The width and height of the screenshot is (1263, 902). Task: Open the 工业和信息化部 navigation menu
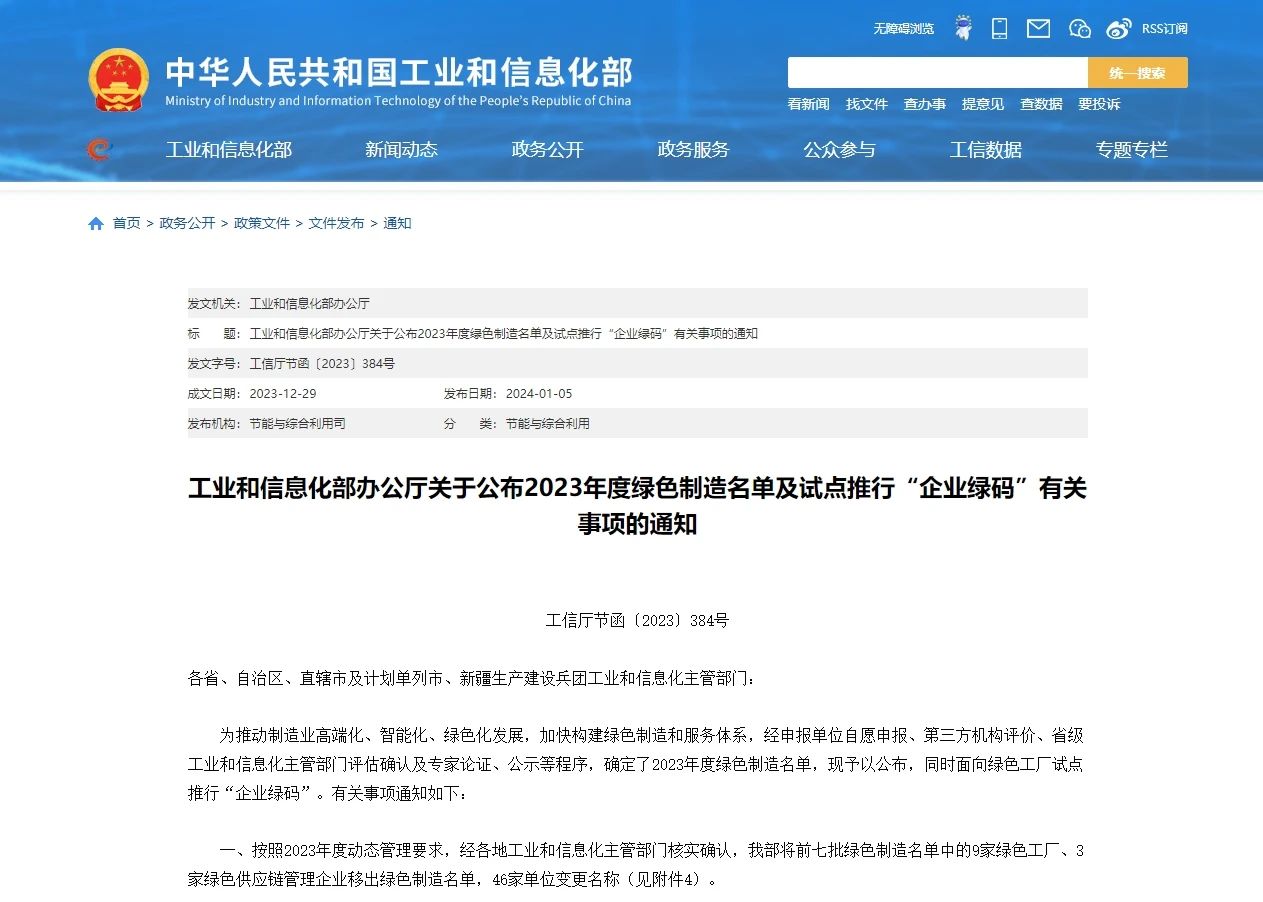point(228,150)
